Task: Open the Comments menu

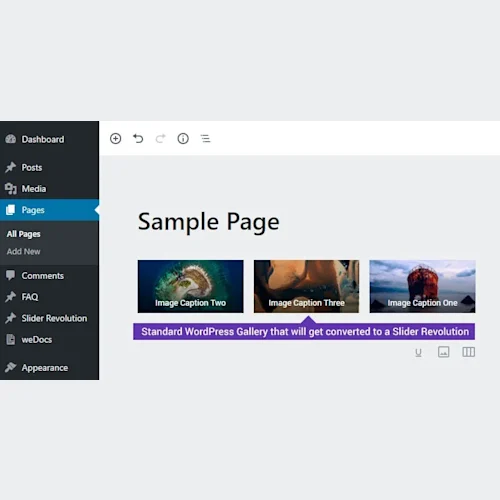Action: (43, 276)
